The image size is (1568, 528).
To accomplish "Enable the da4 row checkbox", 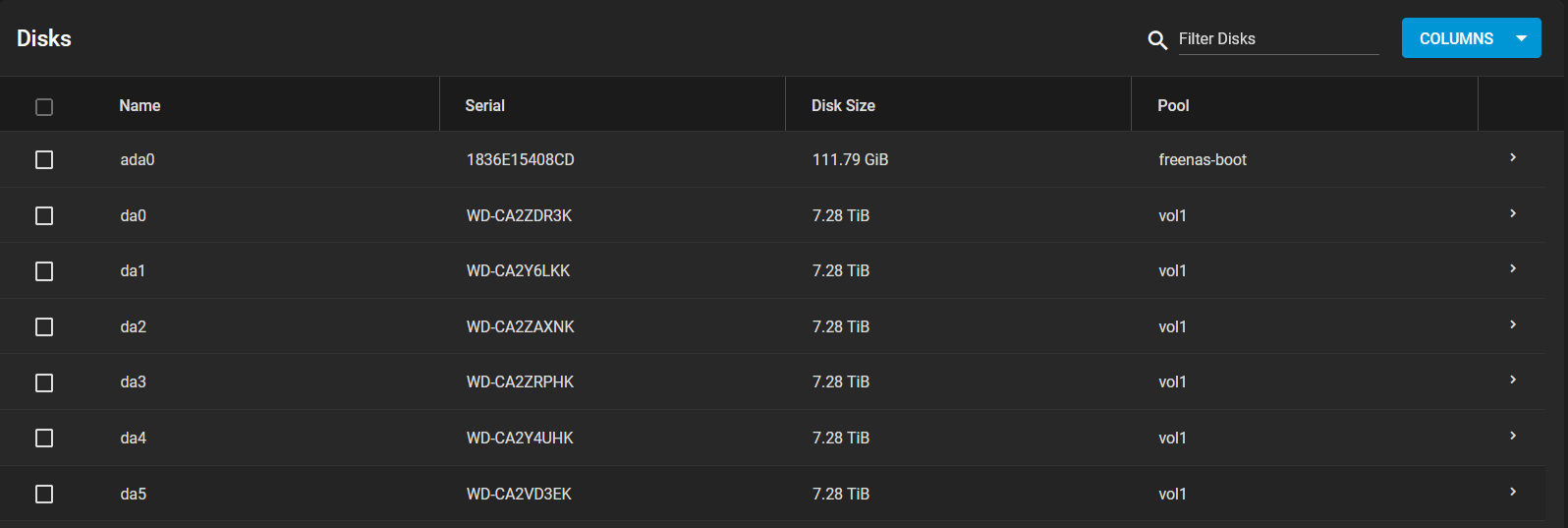I will click(x=44, y=438).
